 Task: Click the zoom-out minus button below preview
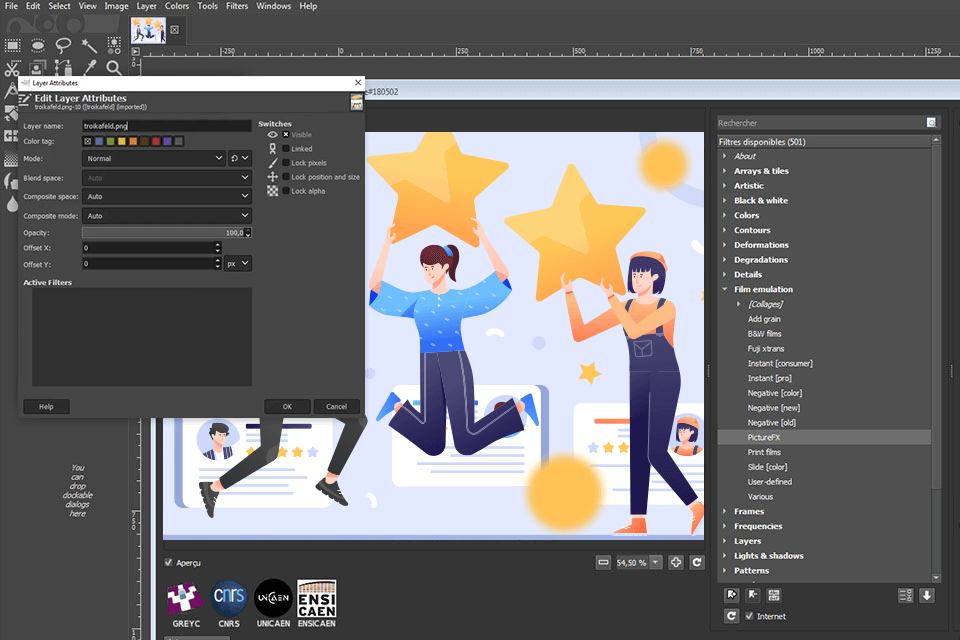[x=603, y=562]
